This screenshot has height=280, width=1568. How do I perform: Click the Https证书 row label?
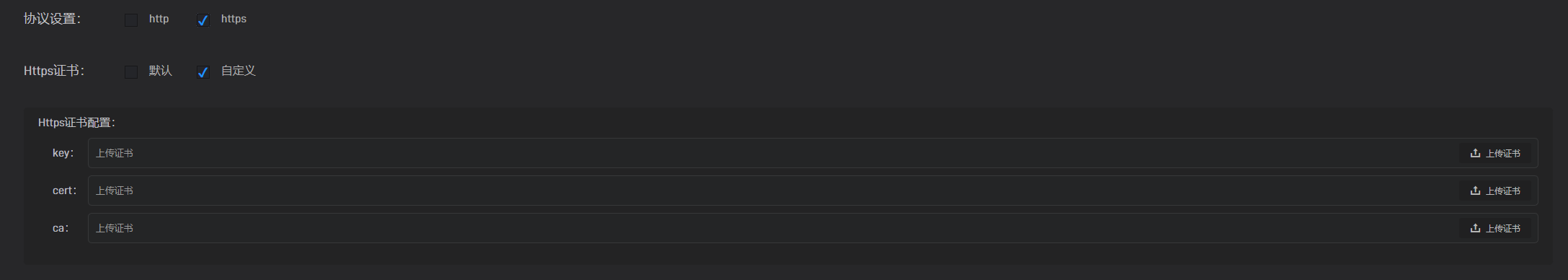tap(54, 71)
